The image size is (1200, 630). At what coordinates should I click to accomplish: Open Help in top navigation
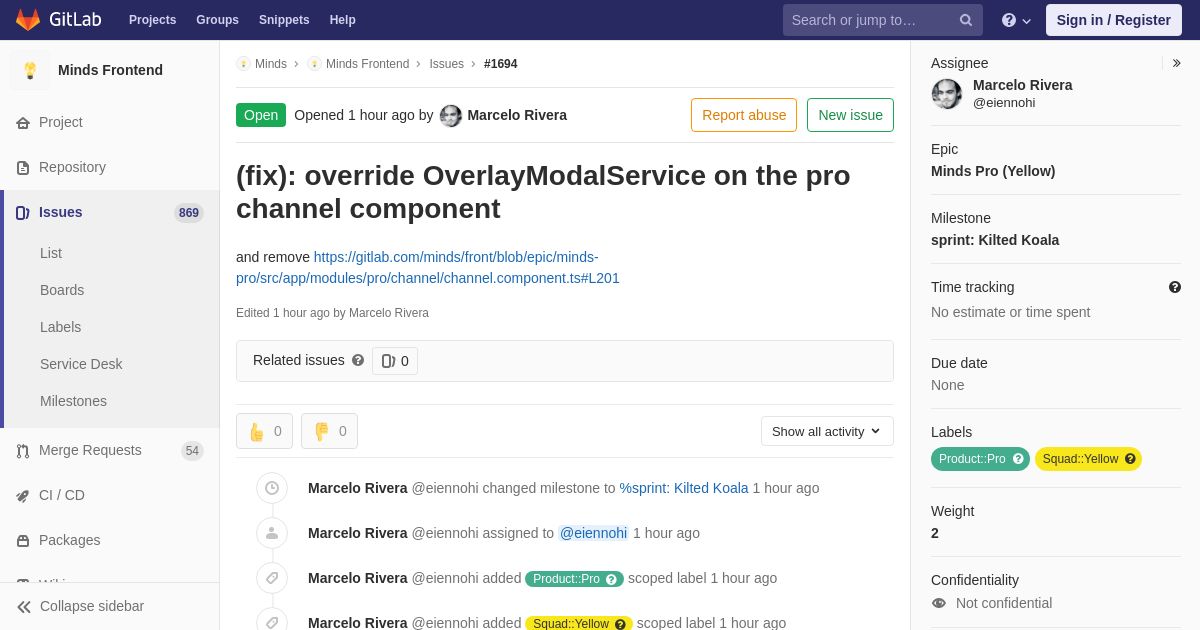pos(343,20)
